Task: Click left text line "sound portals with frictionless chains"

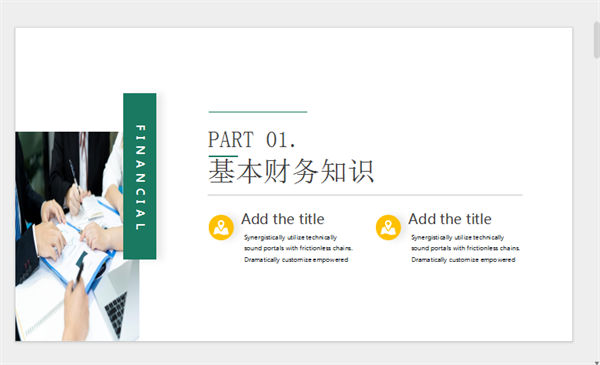Action: click(x=298, y=248)
